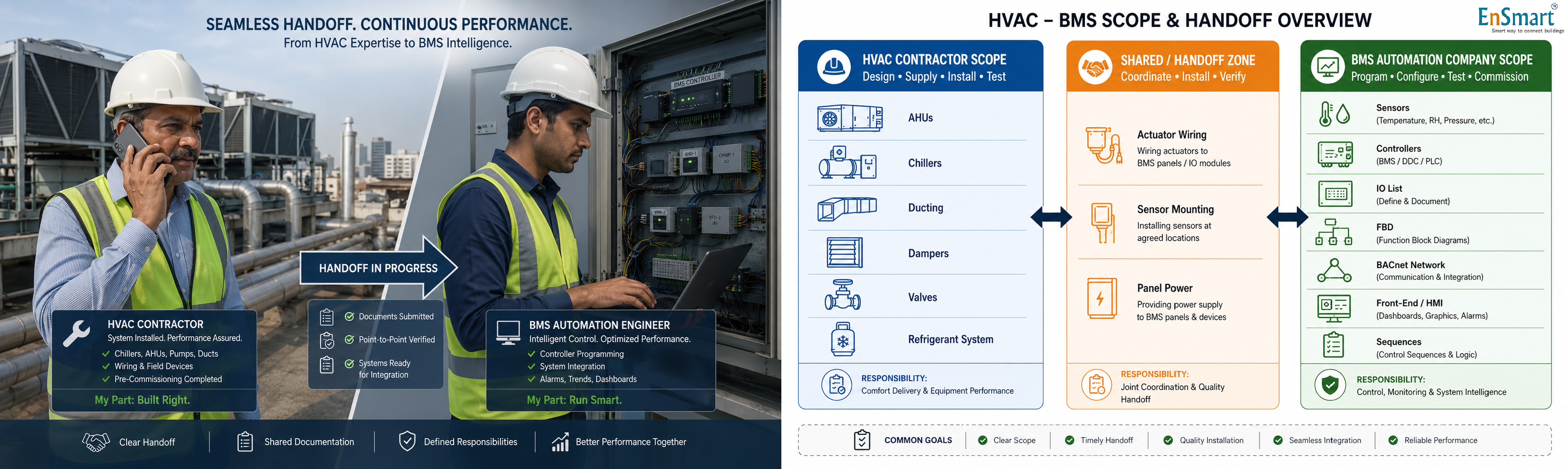The width and height of the screenshot is (1568, 469).
Task: Click the Refrigerant System snowflake icon
Action: pos(843,340)
